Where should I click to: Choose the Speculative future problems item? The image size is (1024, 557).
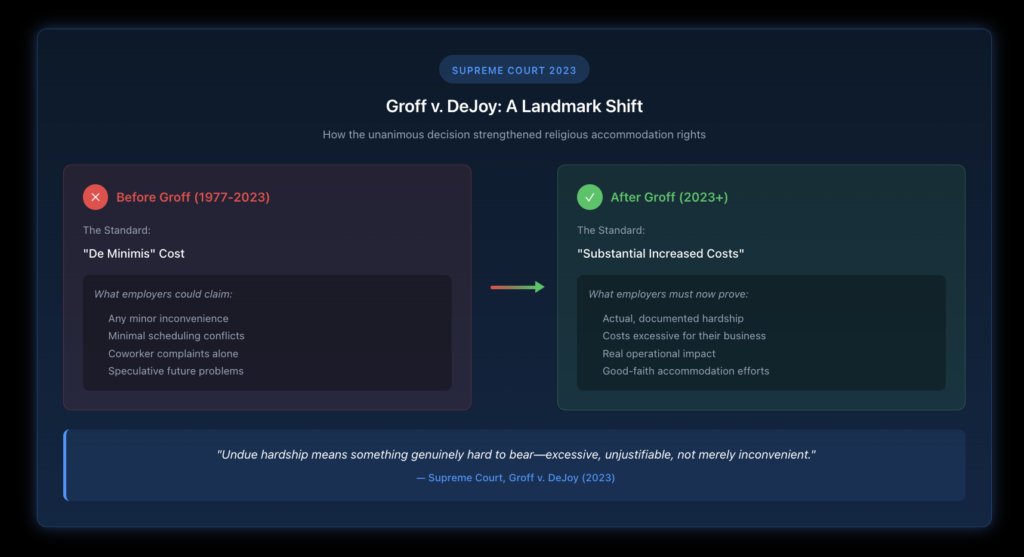tap(175, 371)
